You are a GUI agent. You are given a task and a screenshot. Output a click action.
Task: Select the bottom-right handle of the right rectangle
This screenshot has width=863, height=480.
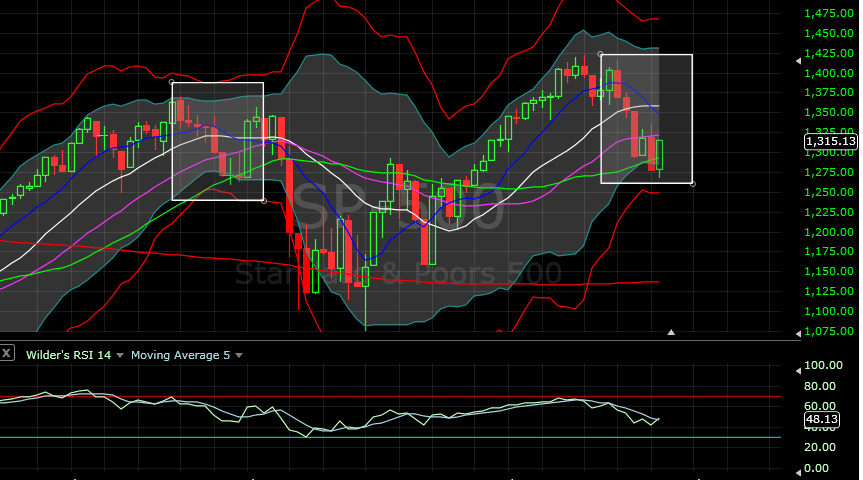692,184
